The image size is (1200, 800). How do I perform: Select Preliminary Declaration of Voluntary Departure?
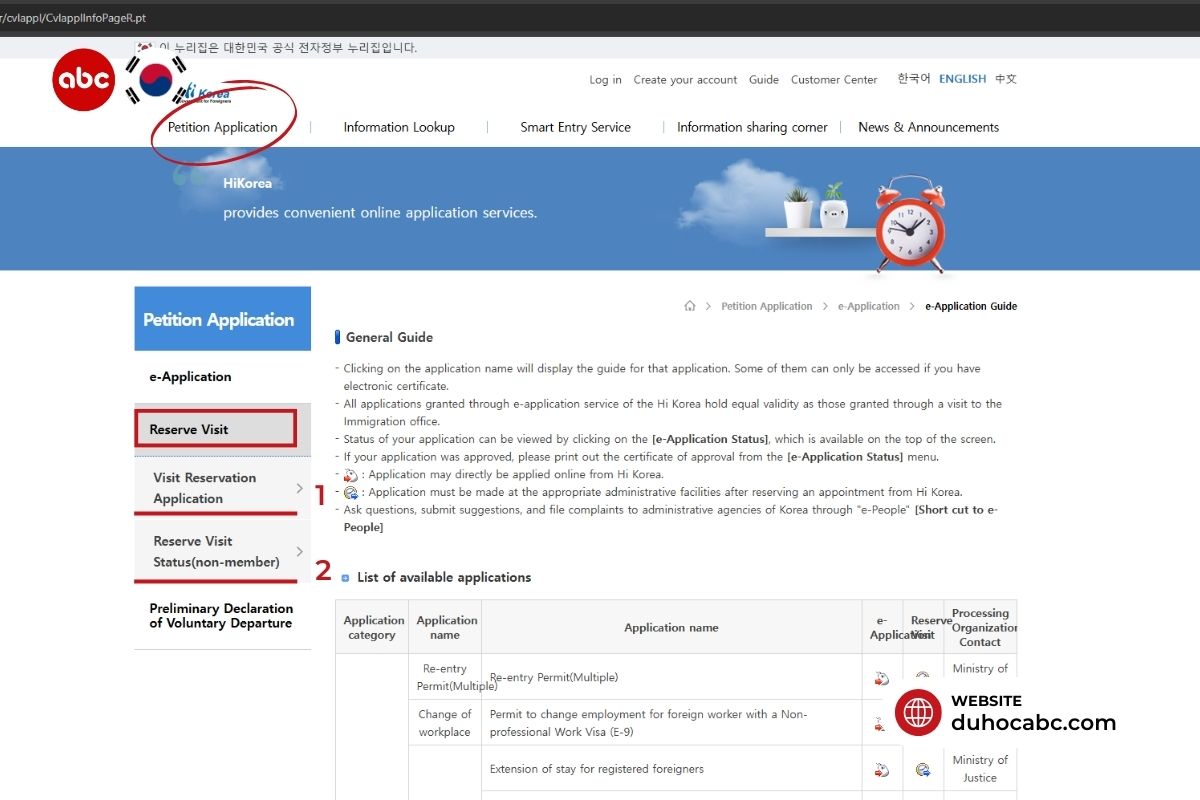click(x=221, y=616)
